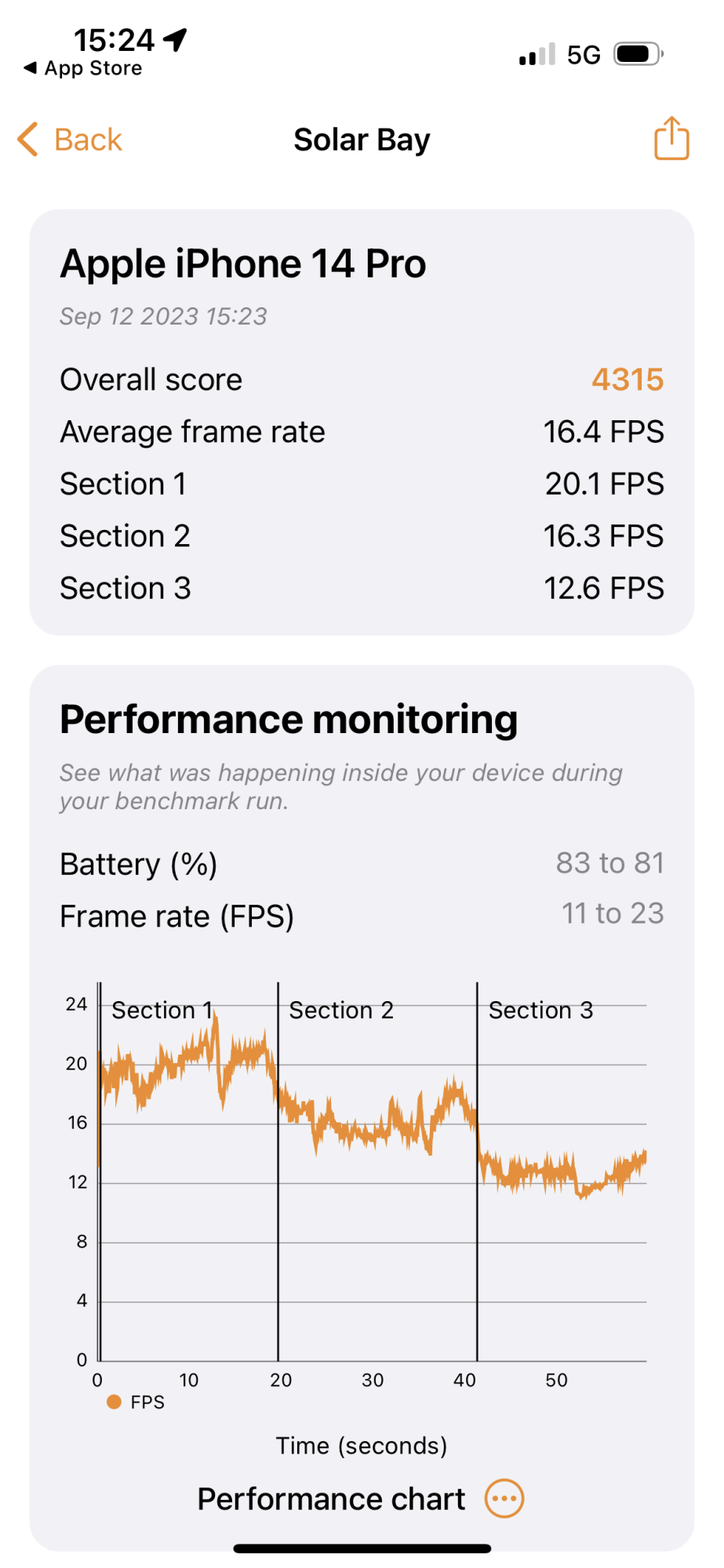Tap the orange FPS legend dot

point(115,1402)
